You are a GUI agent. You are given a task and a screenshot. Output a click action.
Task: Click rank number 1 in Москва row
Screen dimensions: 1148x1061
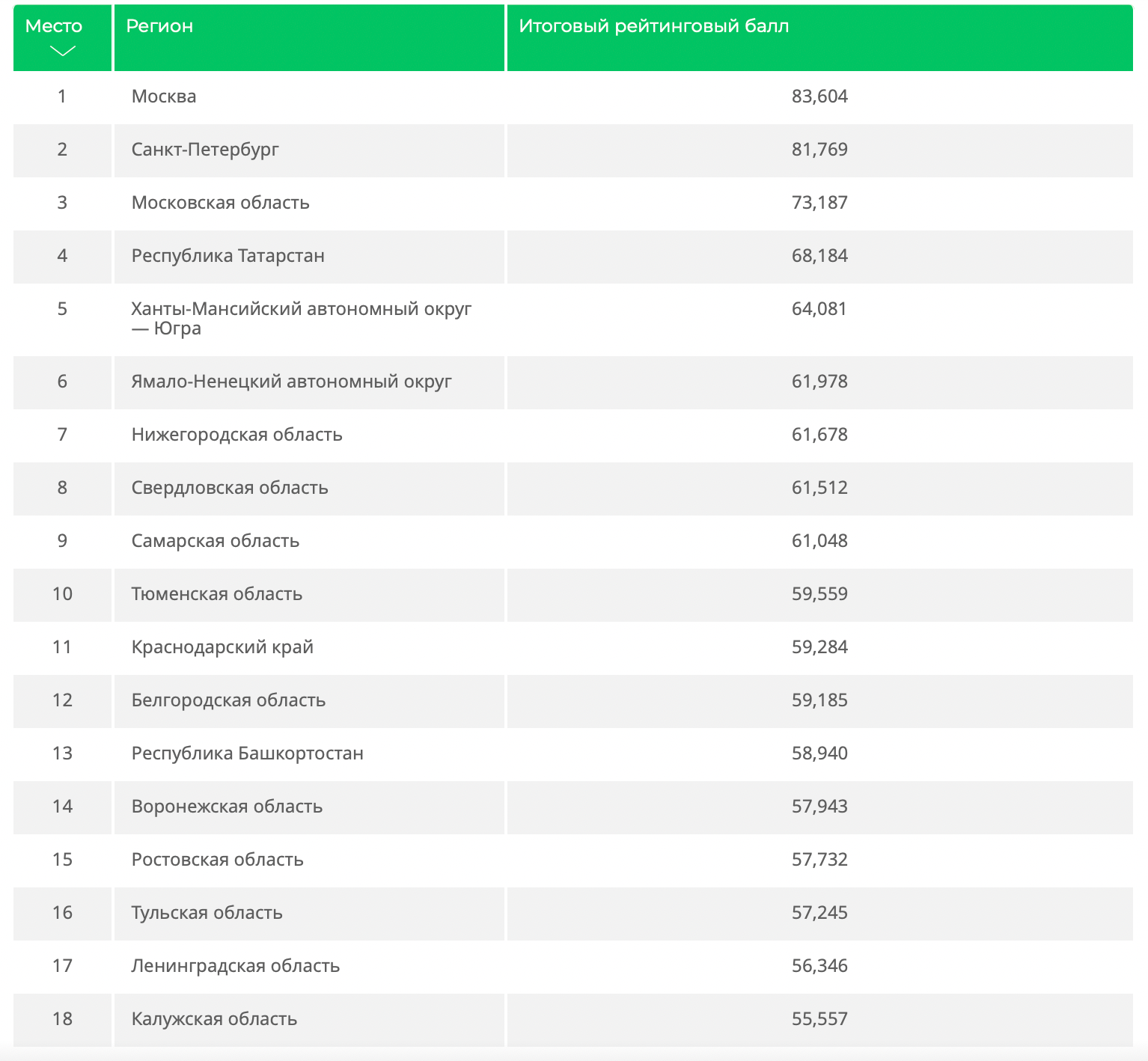coord(62,97)
